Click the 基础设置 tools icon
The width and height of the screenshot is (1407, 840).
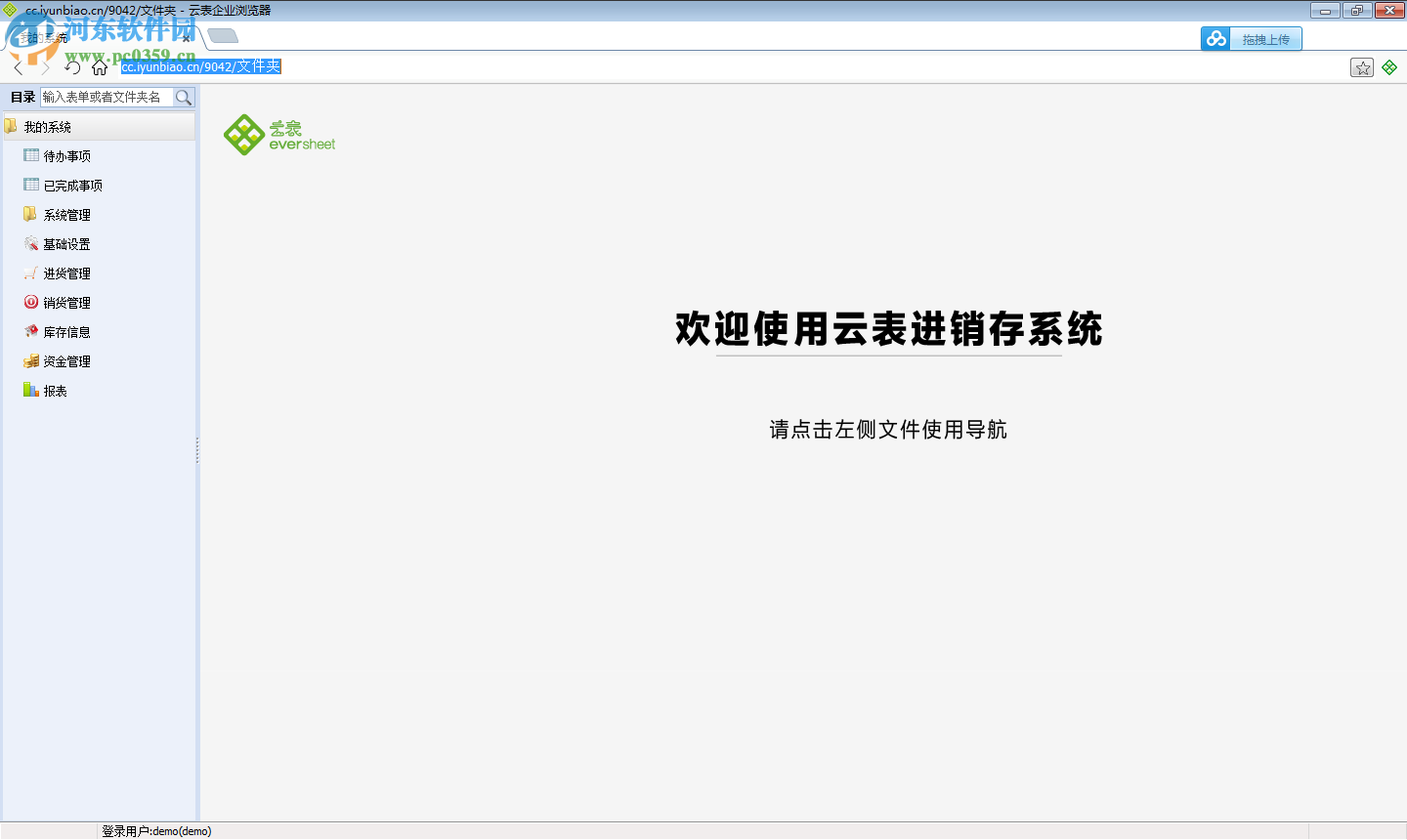click(31, 243)
